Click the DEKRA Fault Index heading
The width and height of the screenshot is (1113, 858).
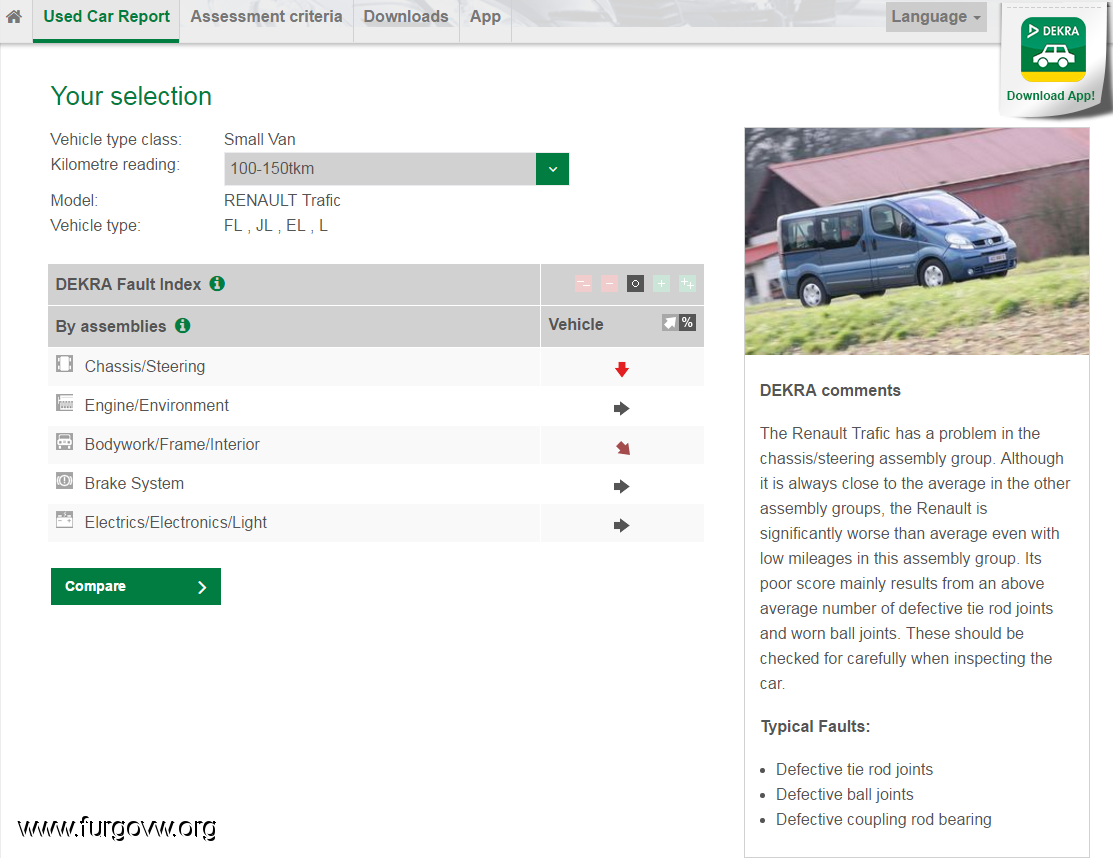128,285
